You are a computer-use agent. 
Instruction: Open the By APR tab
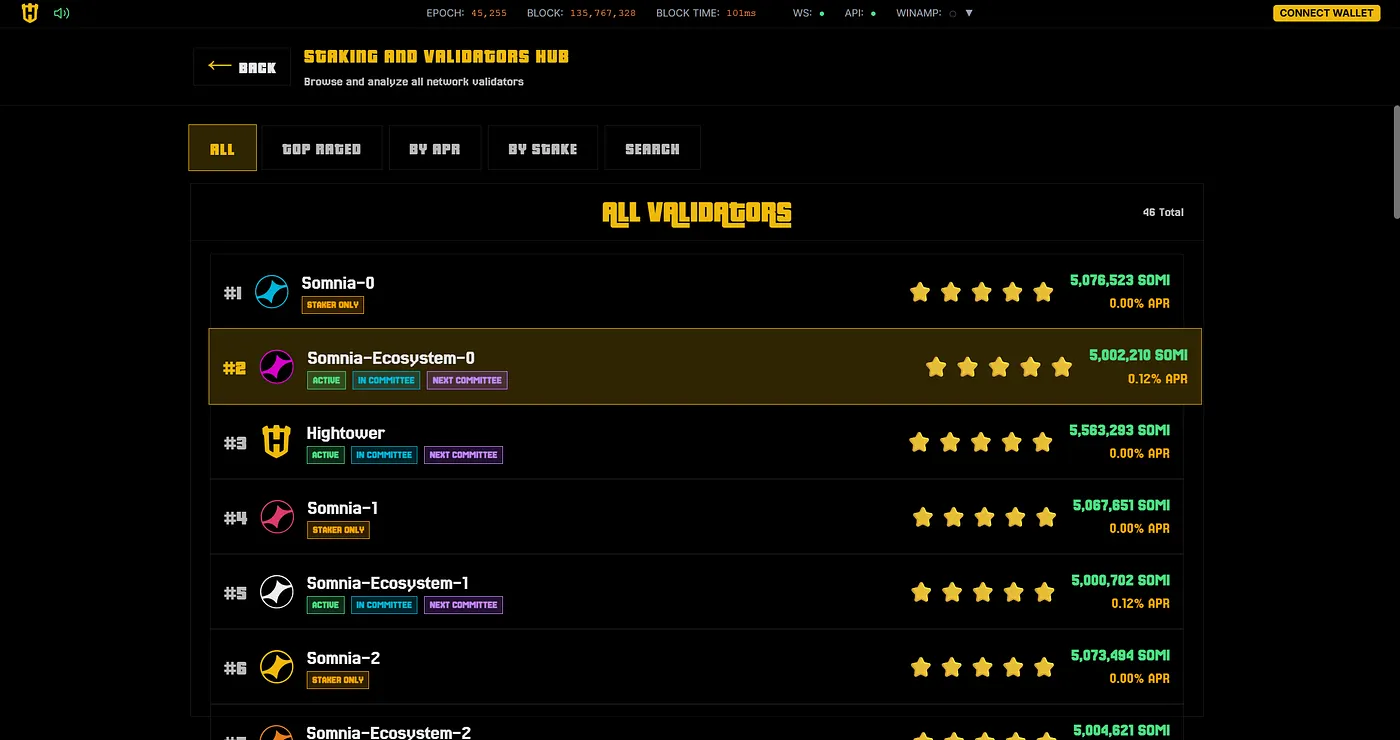434,148
